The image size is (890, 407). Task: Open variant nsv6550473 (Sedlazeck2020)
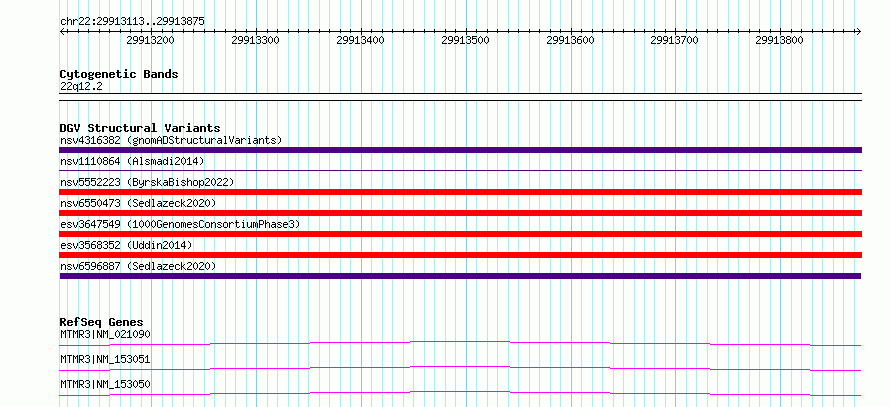(138, 203)
